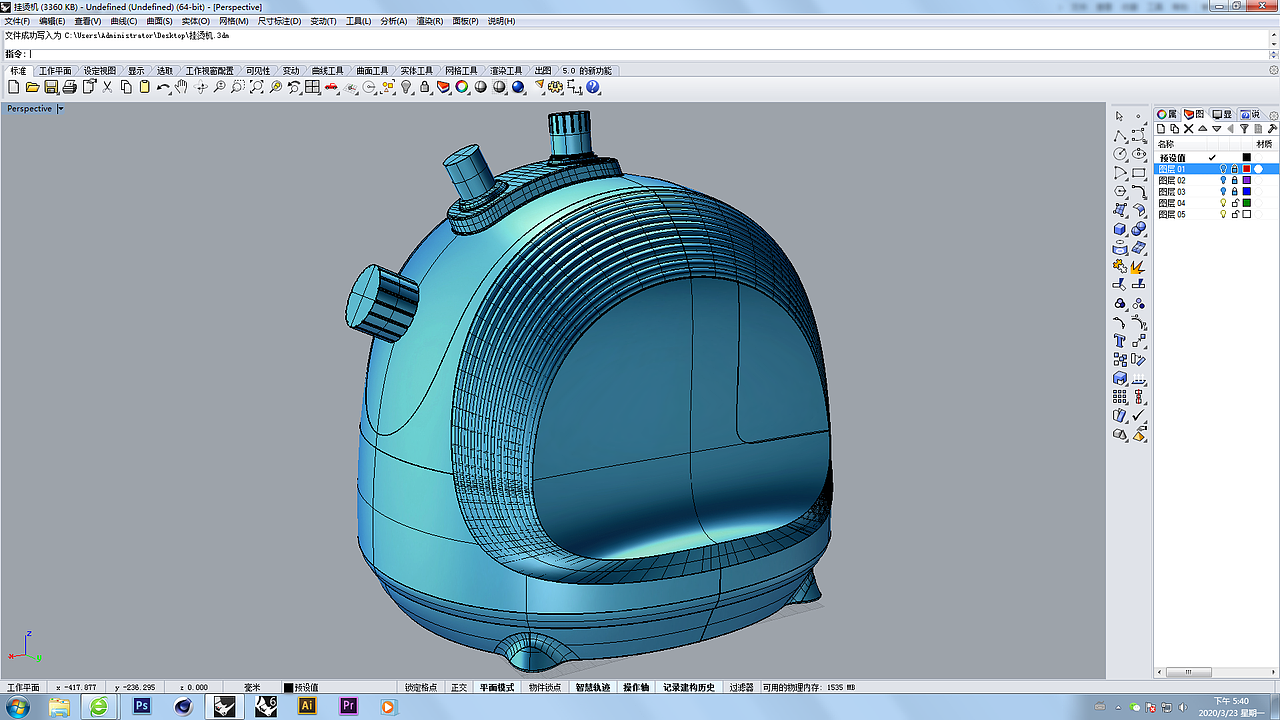1280x720 pixels.
Task: Click 记录建构历史 in status bar
Action: 690,688
